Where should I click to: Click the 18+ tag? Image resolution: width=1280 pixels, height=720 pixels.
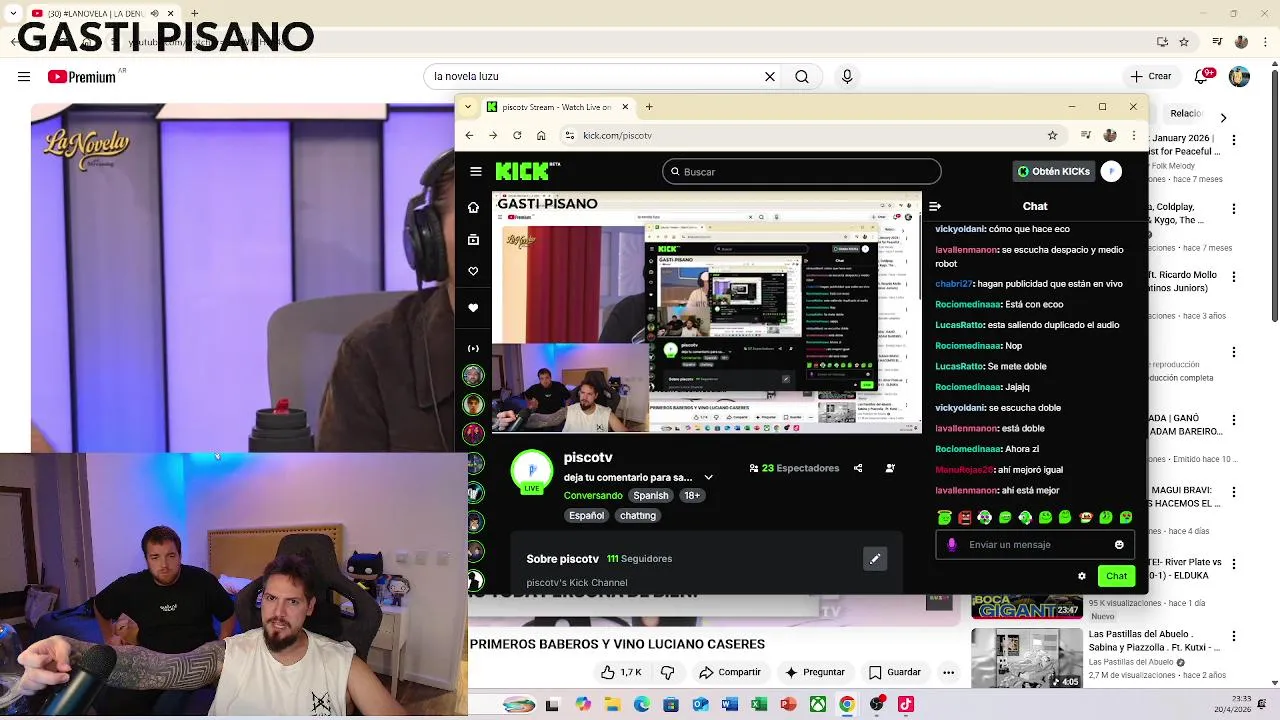pos(692,496)
